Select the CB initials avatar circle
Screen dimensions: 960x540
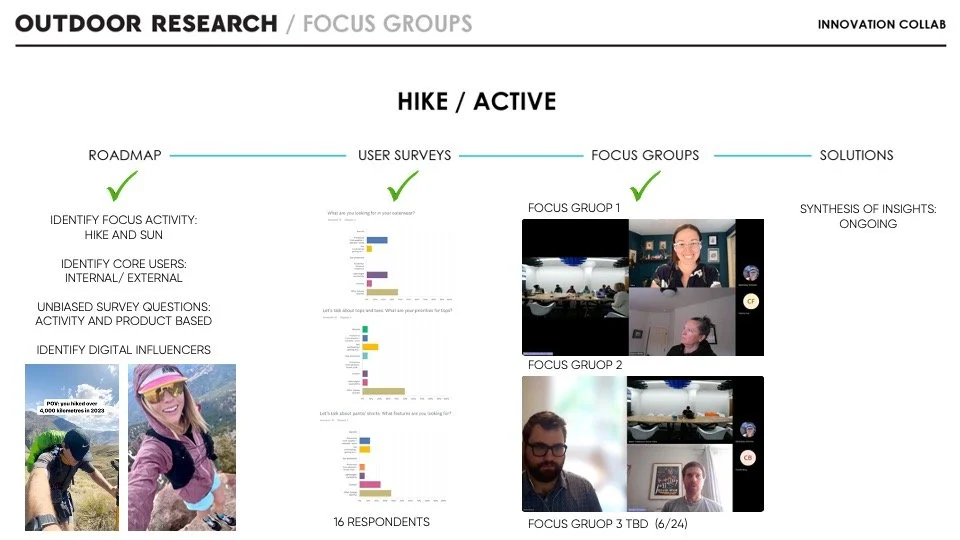(748, 457)
